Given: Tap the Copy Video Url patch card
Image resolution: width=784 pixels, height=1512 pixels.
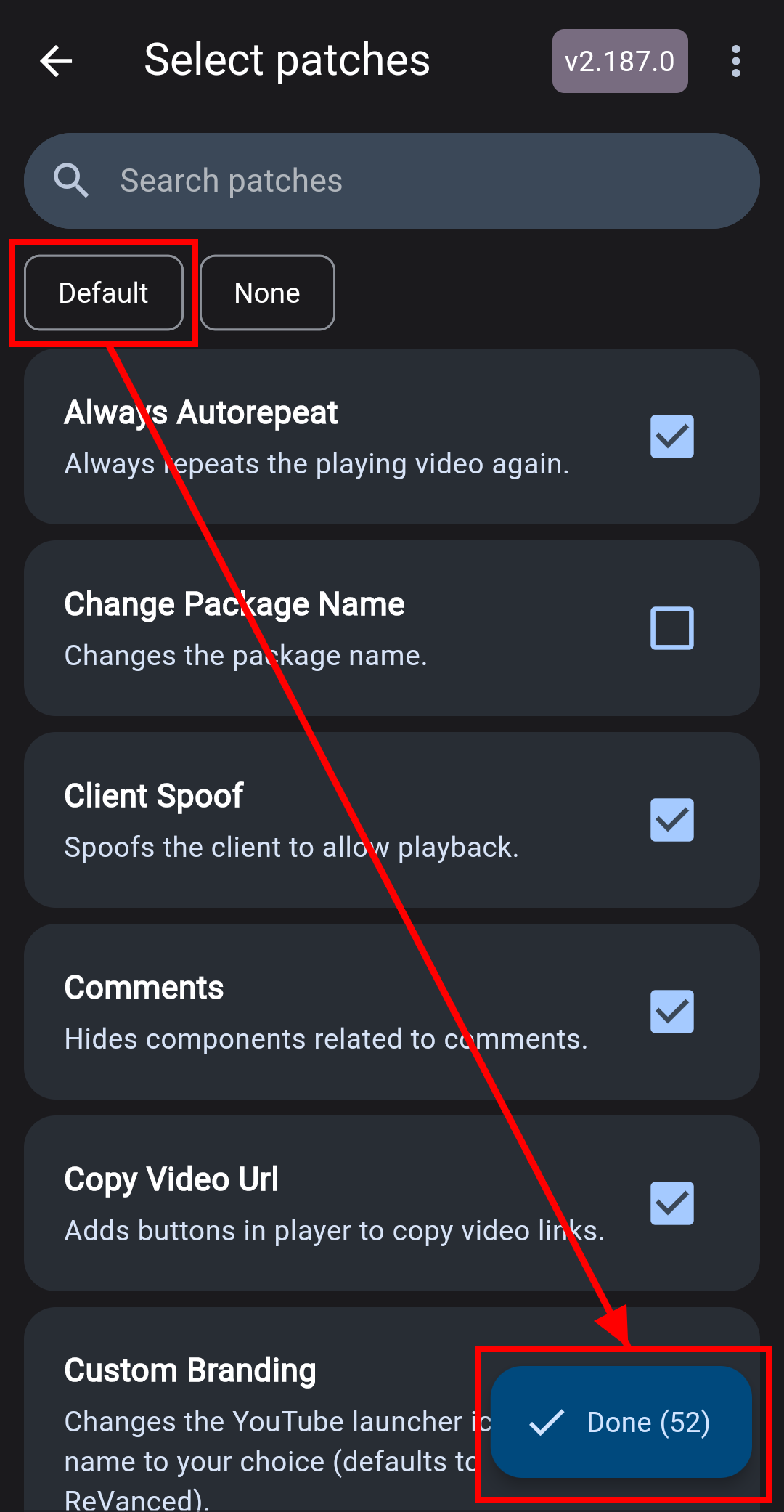Looking at the screenshot, I should [392, 1203].
